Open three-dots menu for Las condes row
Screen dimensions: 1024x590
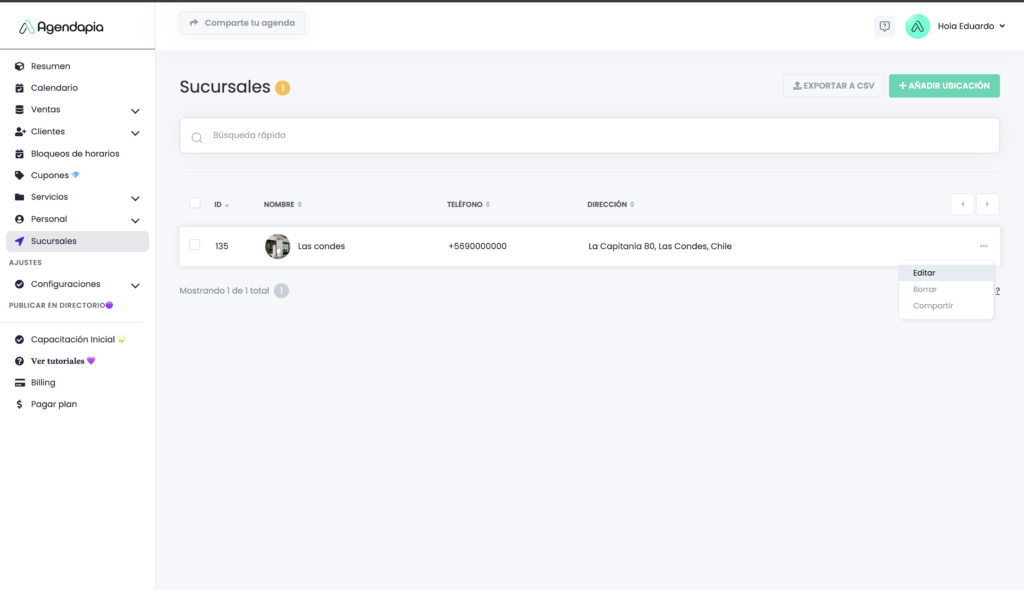click(983, 246)
